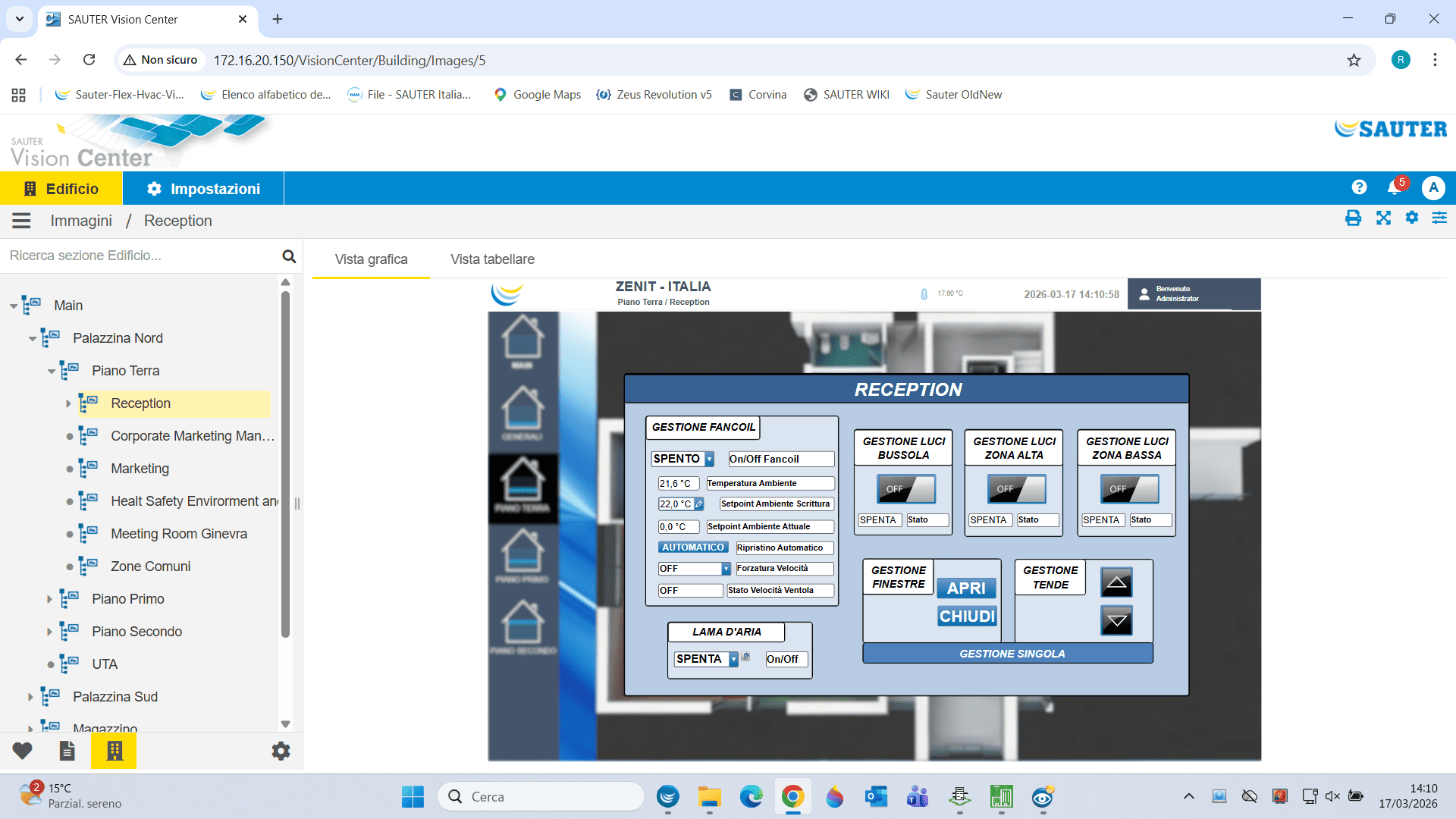This screenshot has width=1456, height=819.
Task: Click the APRI windows button
Action: 966,588
